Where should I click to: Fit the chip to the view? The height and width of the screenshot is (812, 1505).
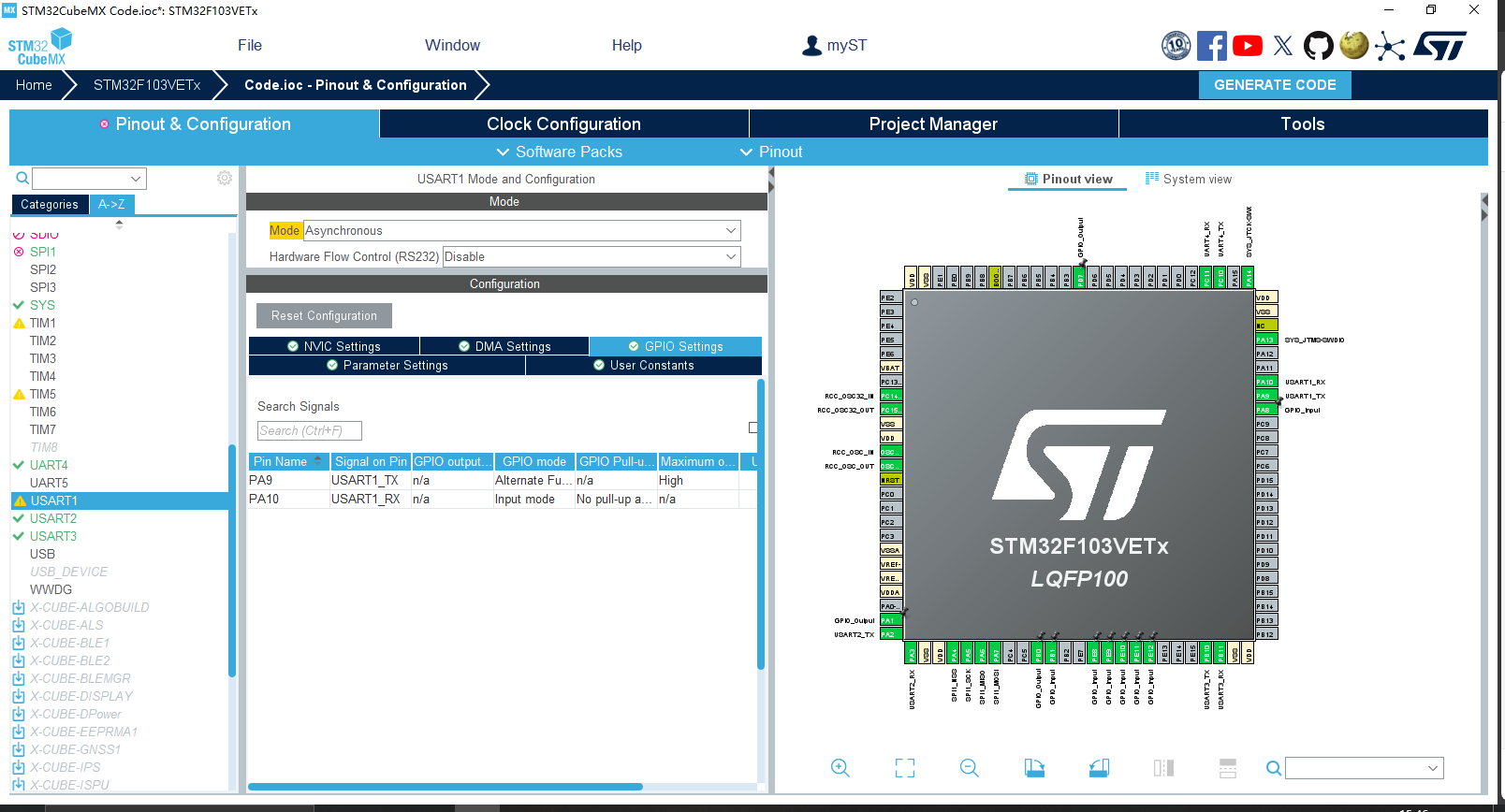coord(905,768)
